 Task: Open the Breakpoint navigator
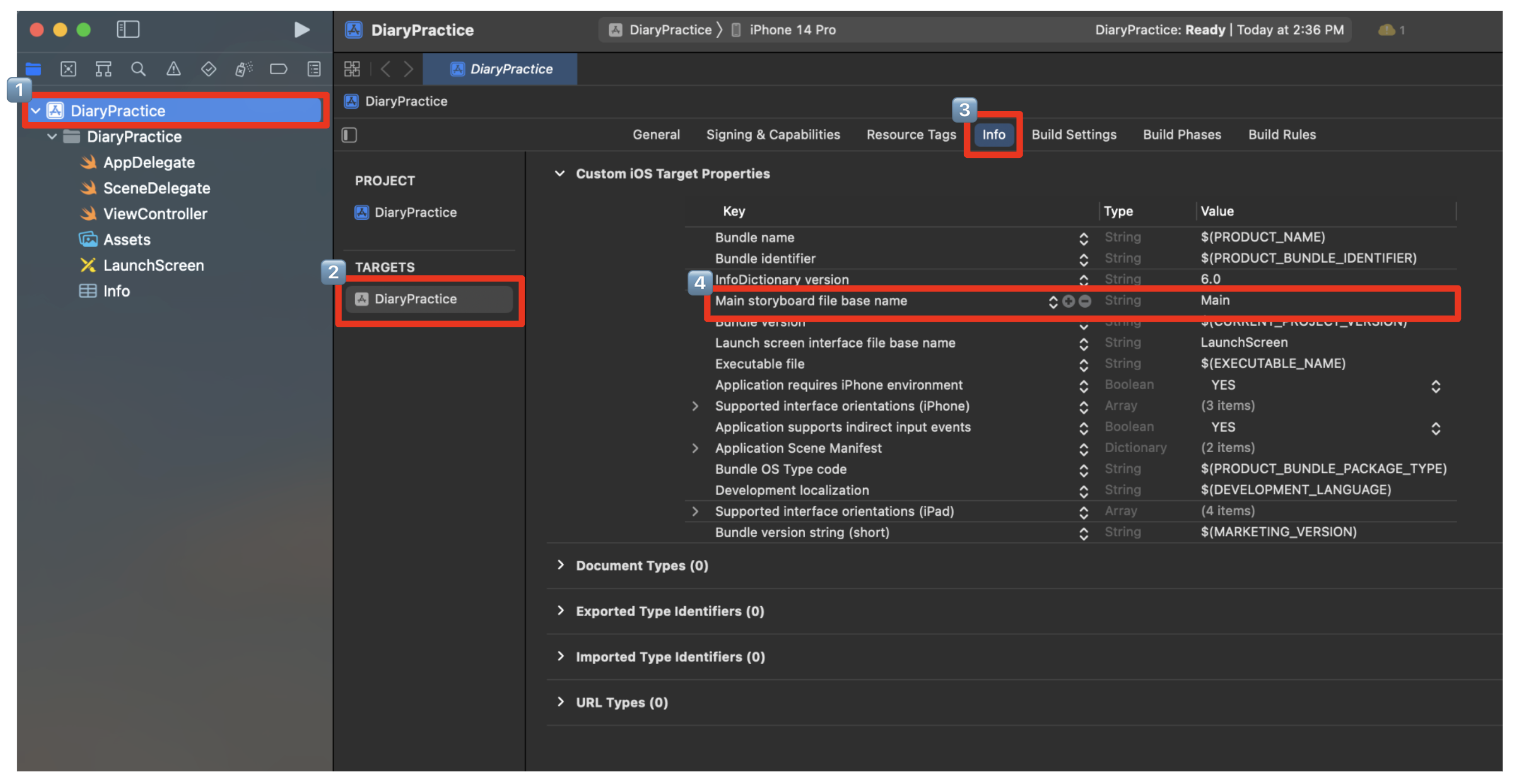(x=278, y=69)
